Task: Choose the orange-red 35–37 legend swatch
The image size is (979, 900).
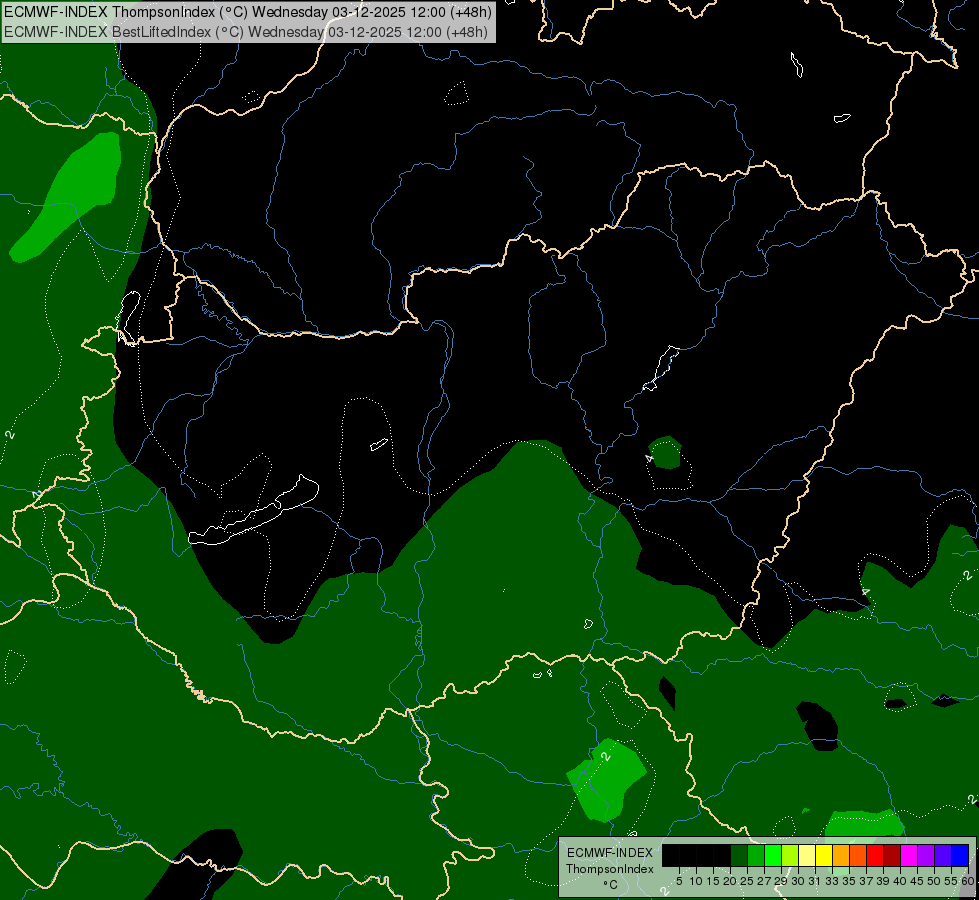Action: (858, 855)
